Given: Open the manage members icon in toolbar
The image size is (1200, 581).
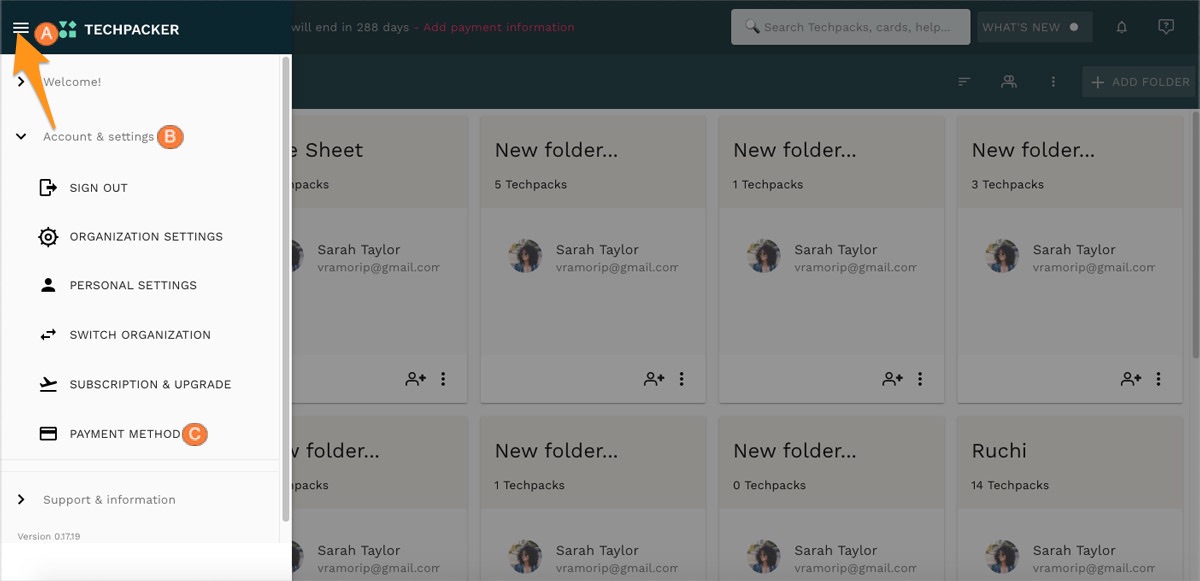Looking at the screenshot, I should pos(1009,82).
